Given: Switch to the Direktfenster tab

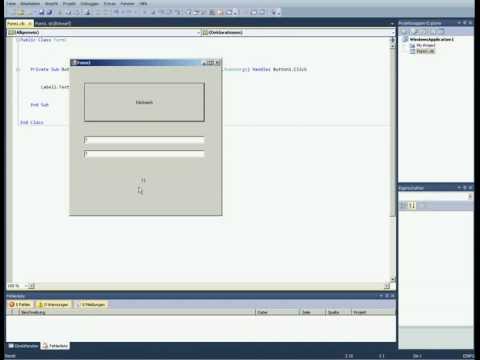Looking at the screenshot, I should point(23,346).
